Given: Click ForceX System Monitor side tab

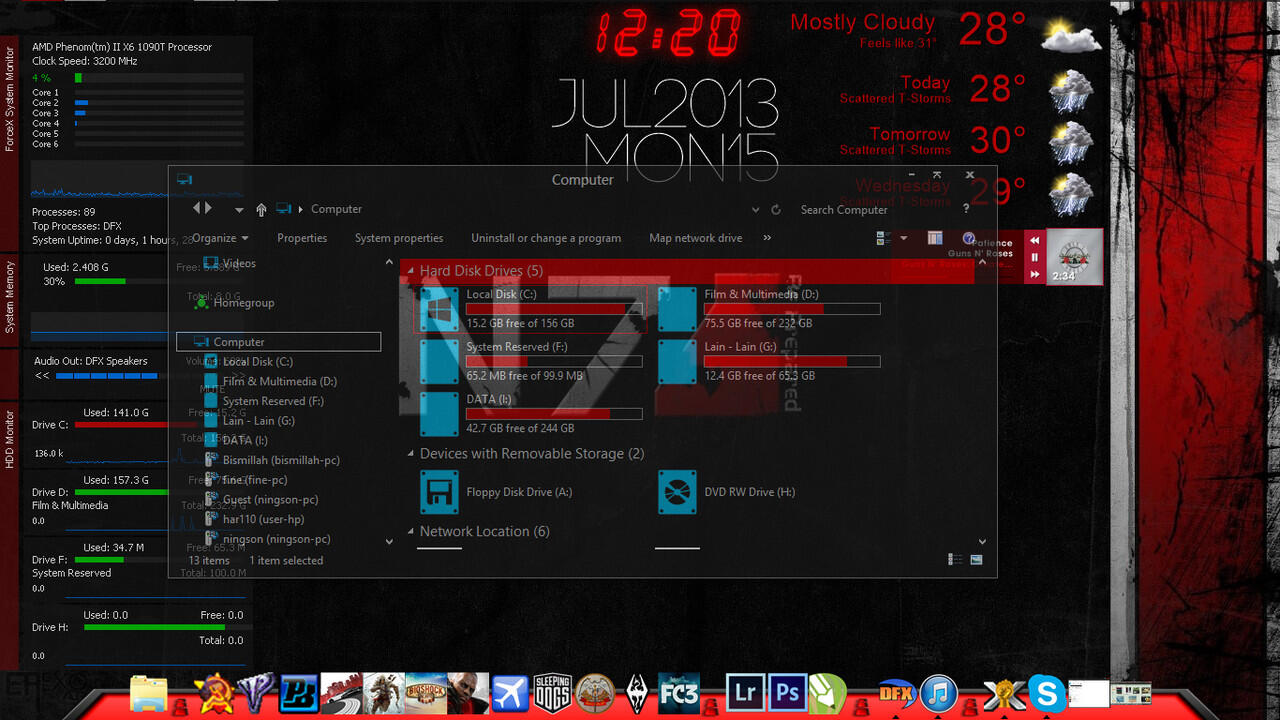Looking at the screenshot, I should coord(10,97).
